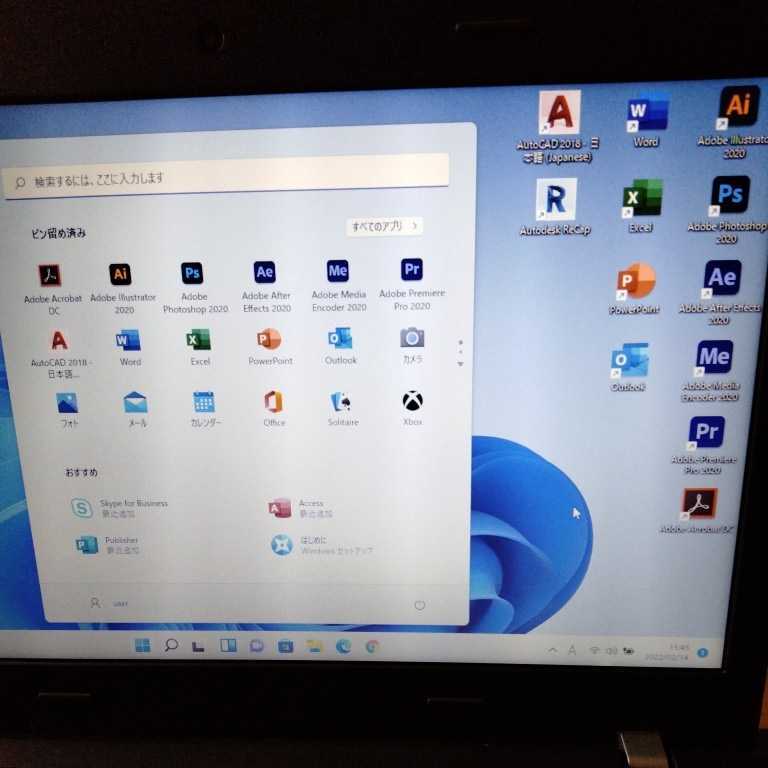Viewport: 768px width, 768px height.
Task: Open Microsoft Store on the taskbar
Action: (286, 647)
